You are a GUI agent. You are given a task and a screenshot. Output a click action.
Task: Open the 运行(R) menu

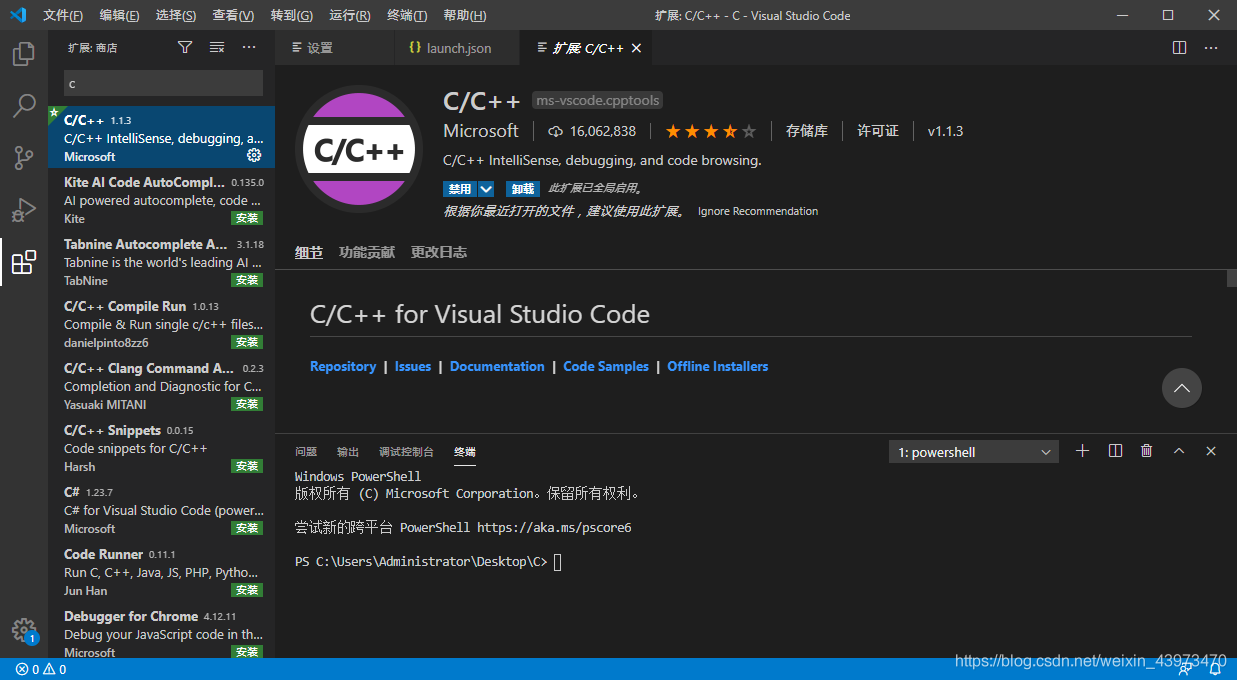[349, 15]
